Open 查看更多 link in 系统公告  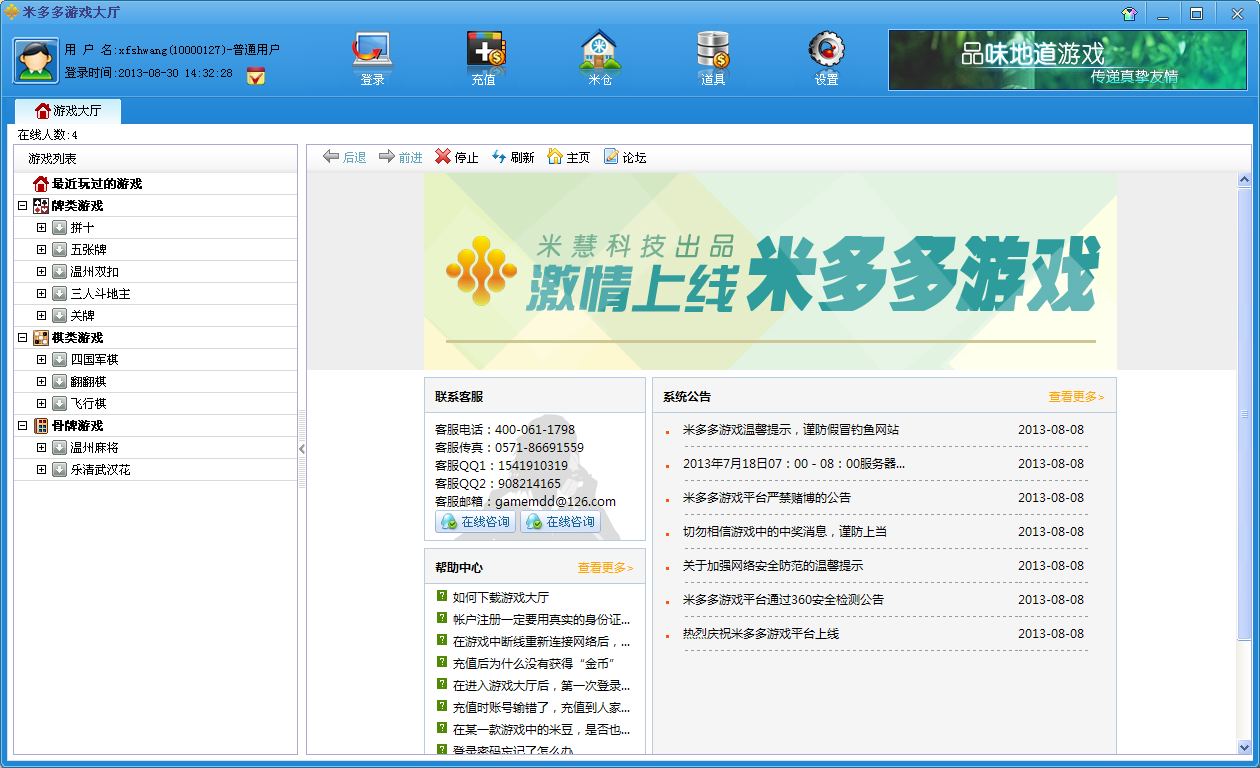pyautogui.click(x=1076, y=397)
